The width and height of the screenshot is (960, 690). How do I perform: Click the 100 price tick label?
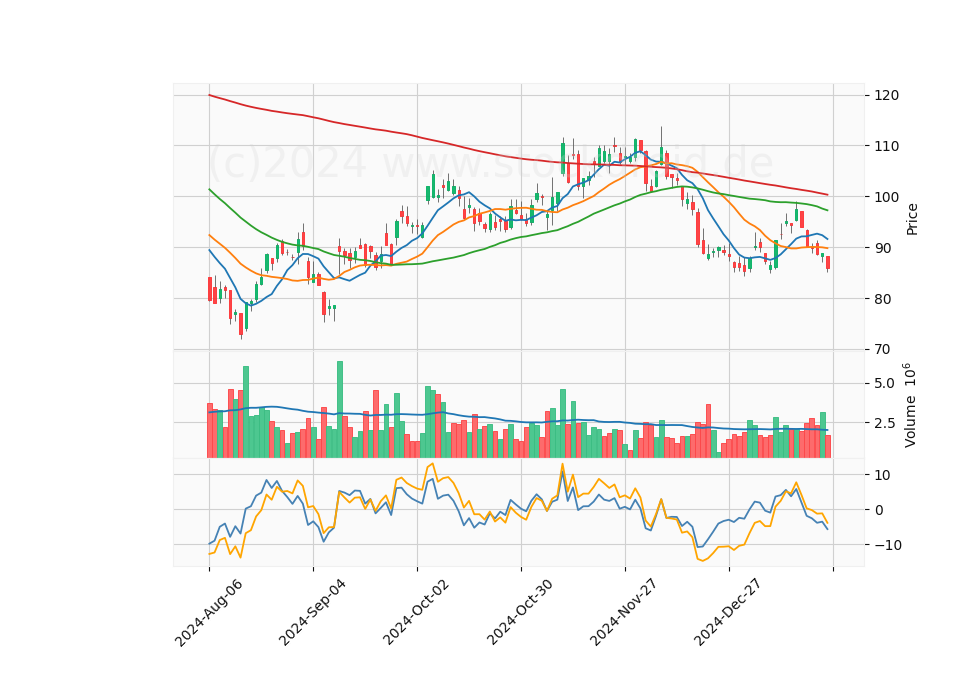[887, 197]
